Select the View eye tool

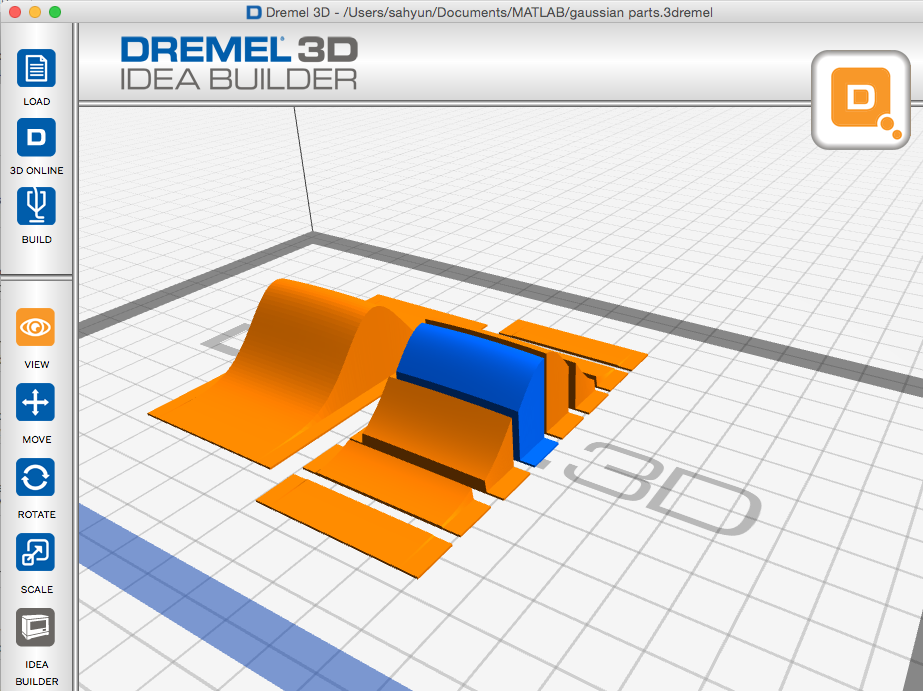[x=35, y=327]
